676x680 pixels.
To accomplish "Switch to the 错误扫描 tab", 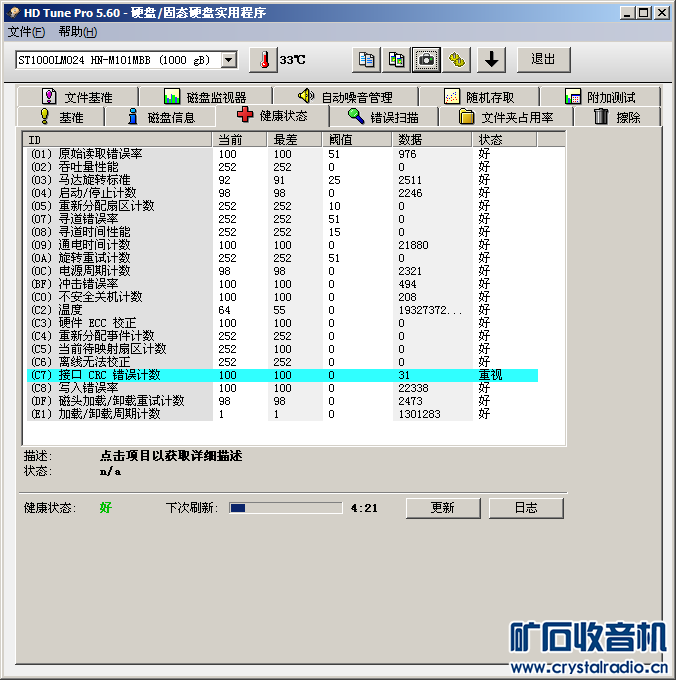I will pos(384,117).
